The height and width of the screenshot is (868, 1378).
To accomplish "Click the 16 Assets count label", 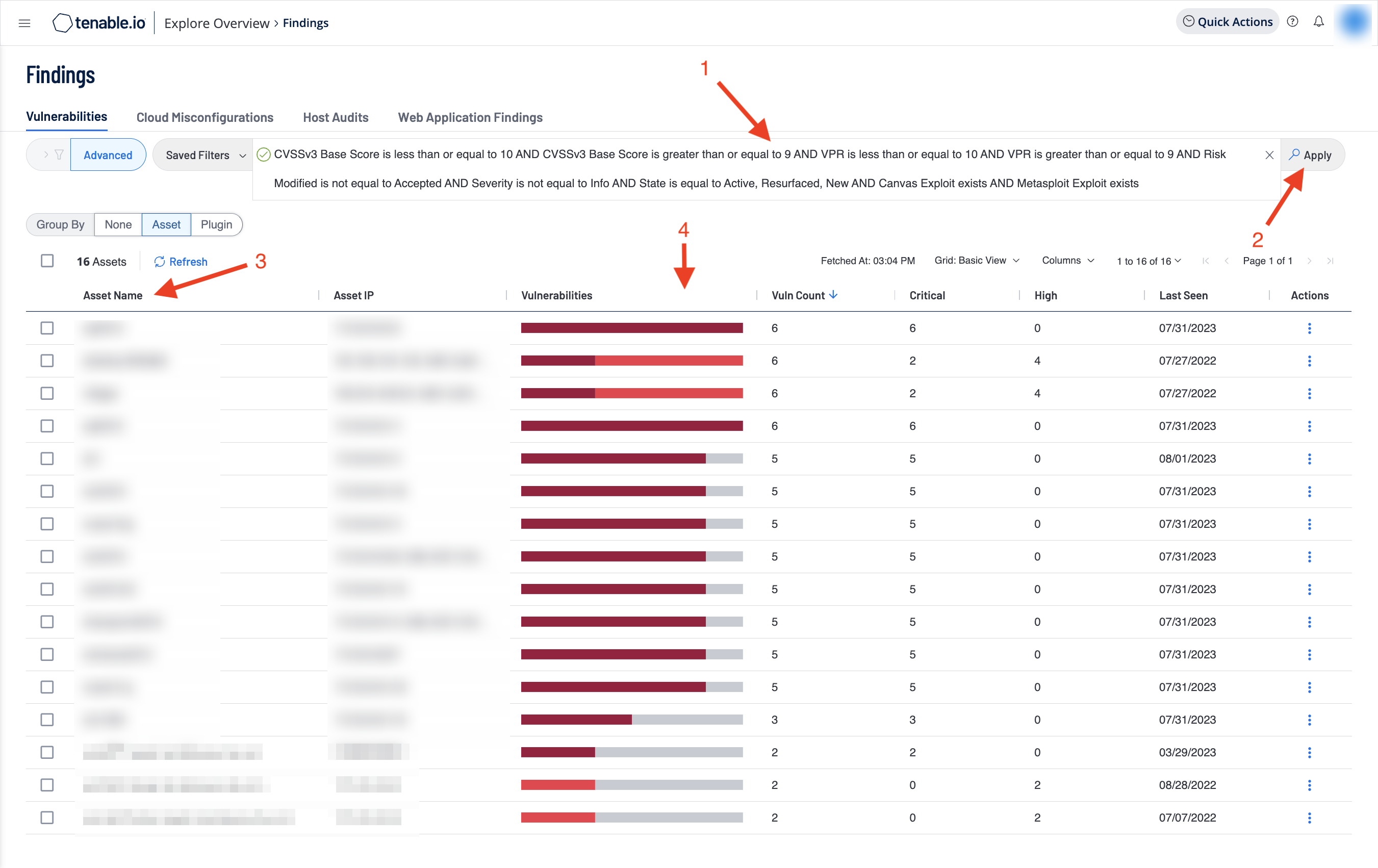I will point(101,262).
